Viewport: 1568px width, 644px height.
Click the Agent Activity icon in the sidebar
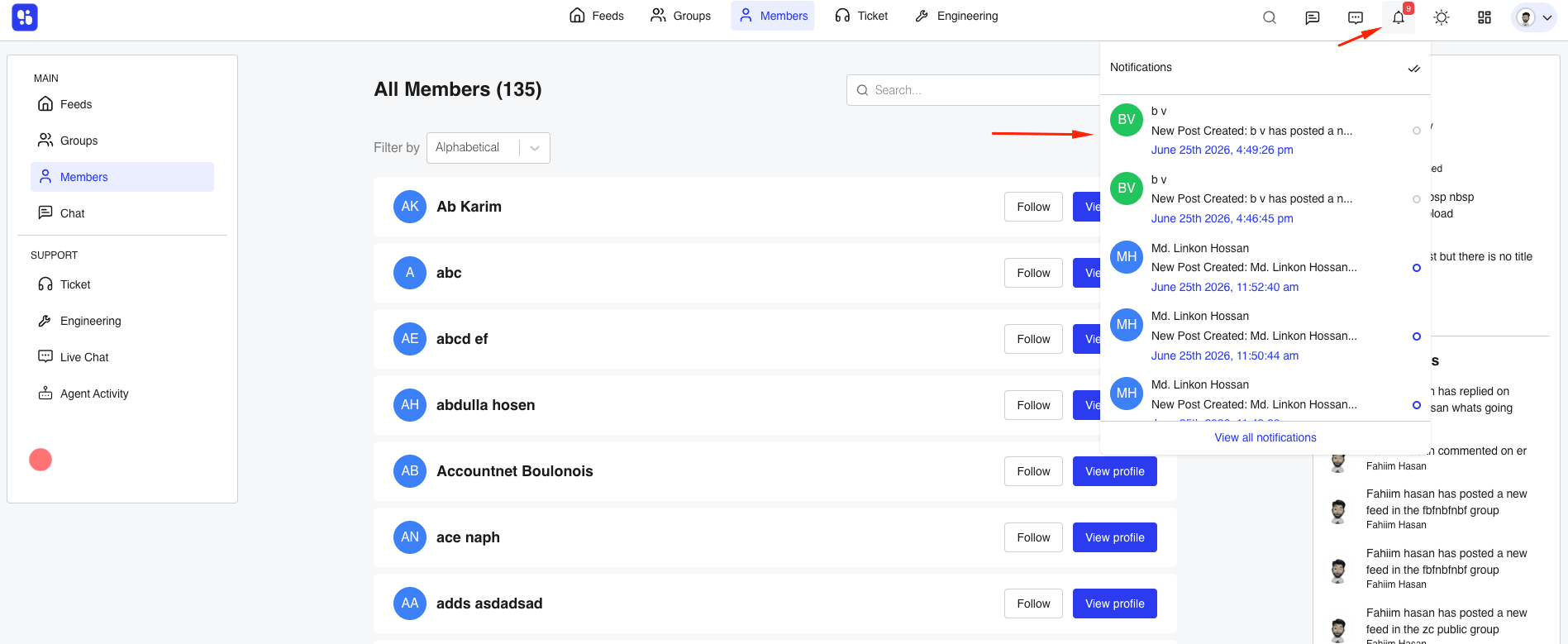(x=45, y=393)
